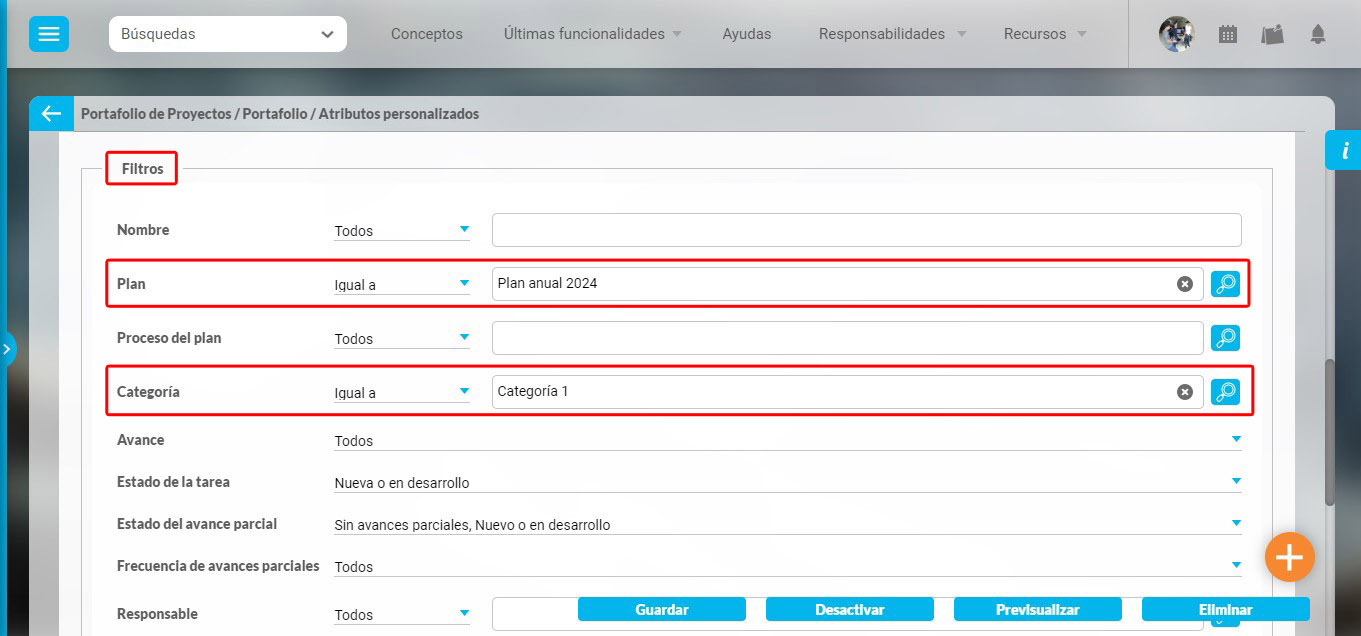Click the orange plus add button

point(1289,557)
